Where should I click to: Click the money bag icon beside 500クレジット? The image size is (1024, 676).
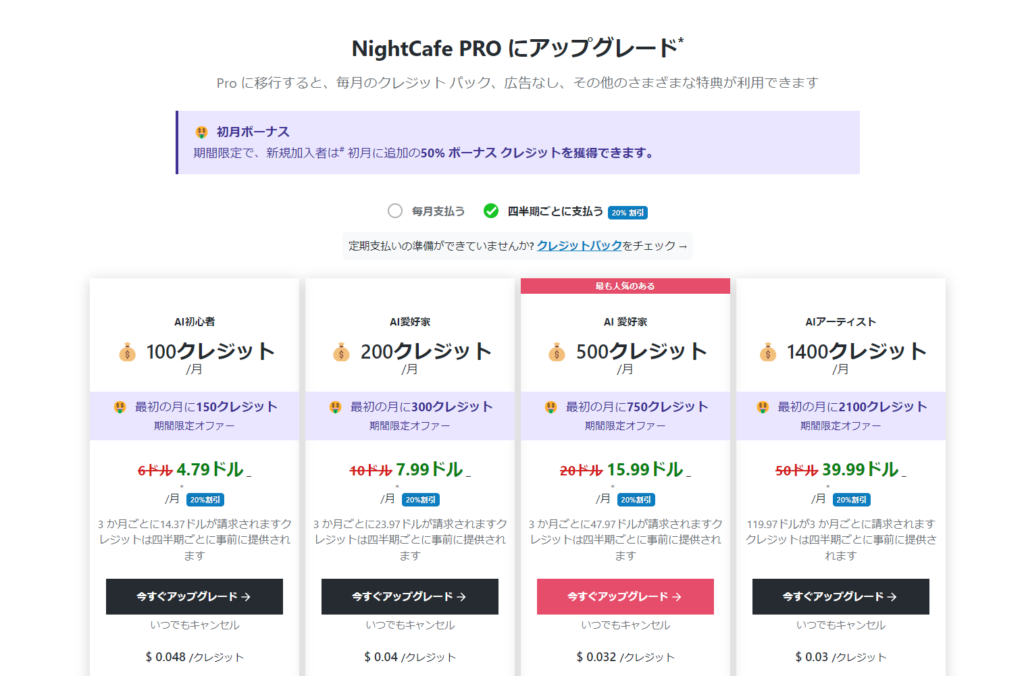(x=556, y=352)
